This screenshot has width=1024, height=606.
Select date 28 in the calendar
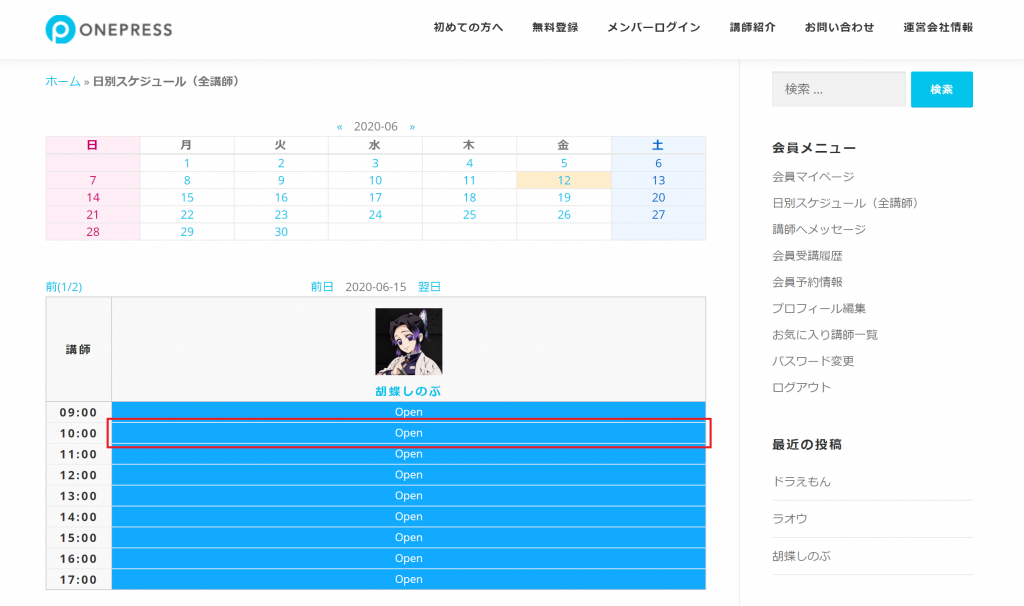pyautogui.click(x=93, y=232)
